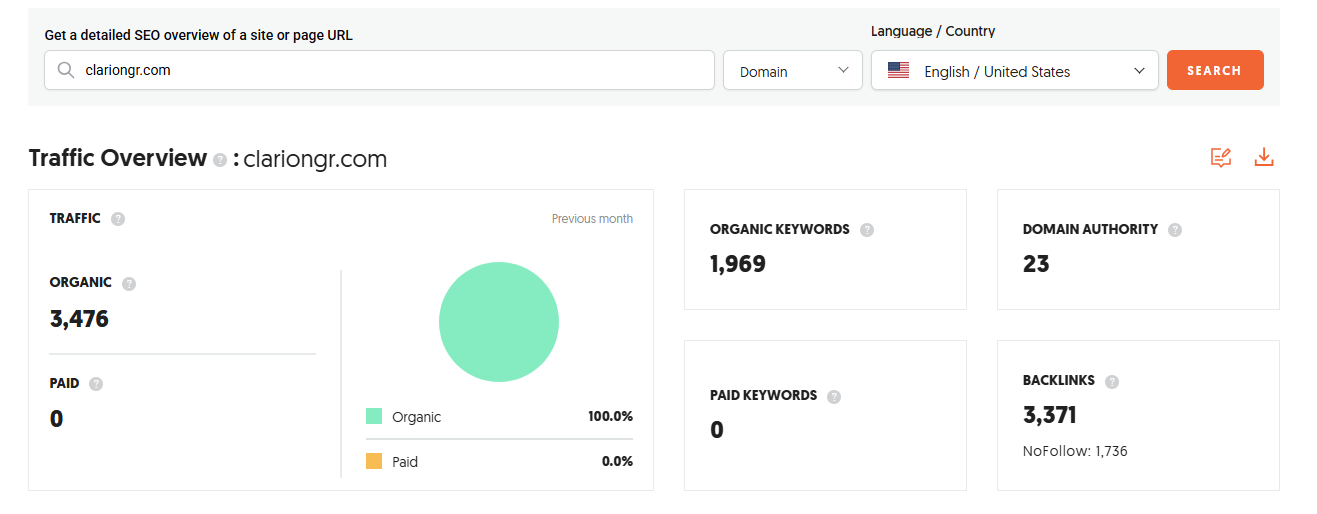The image size is (1317, 514).
Task: Click the Traffic Overview heading
Action: click(117, 158)
